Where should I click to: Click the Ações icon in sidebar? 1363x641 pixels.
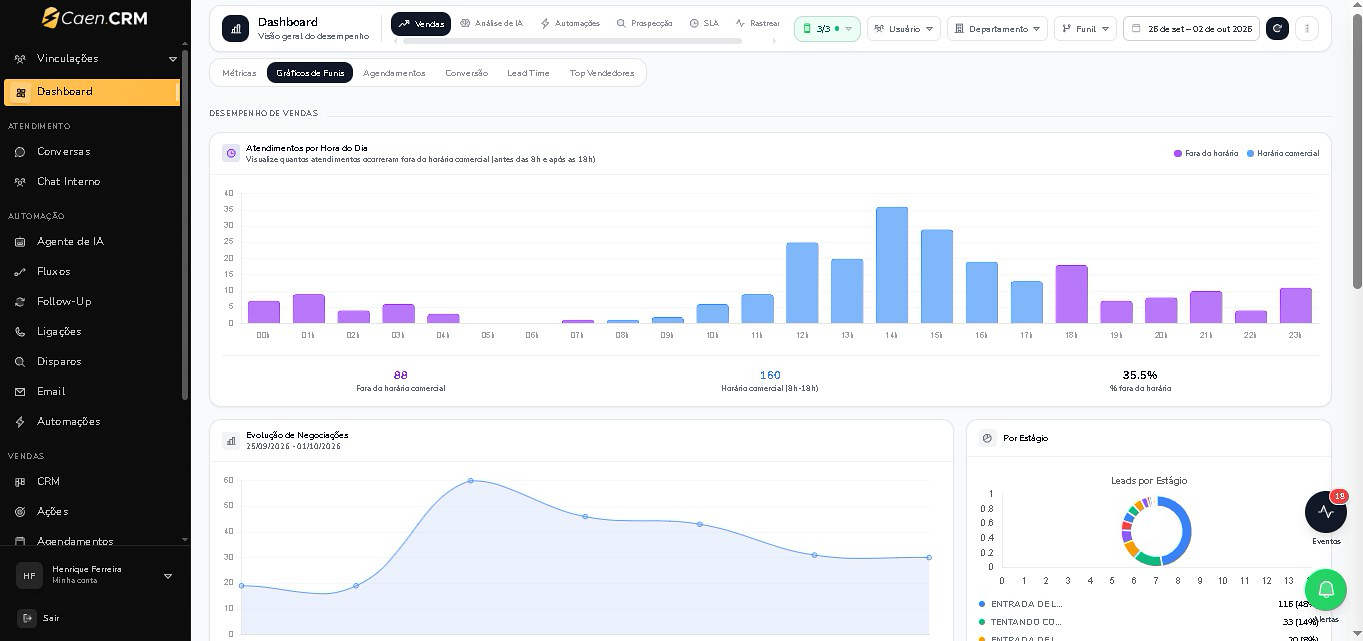coord(20,512)
